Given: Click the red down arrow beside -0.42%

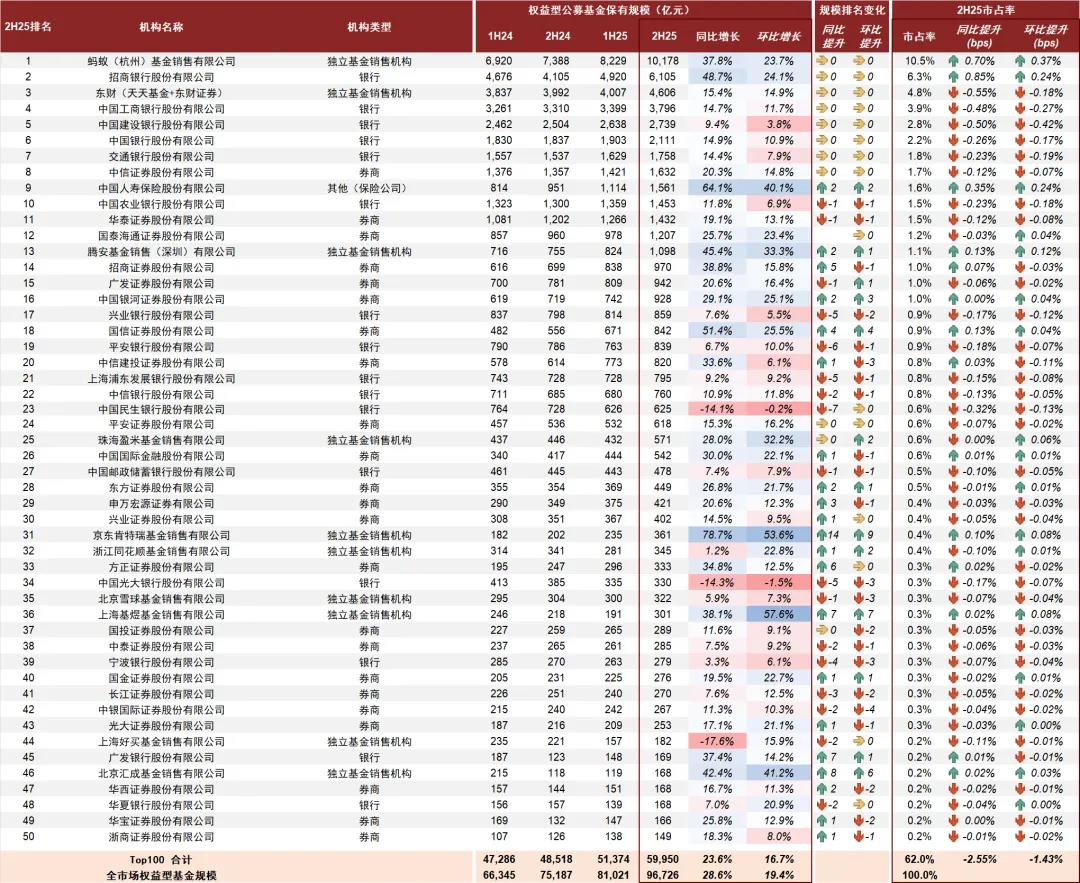Looking at the screenshot, I should (1020, 124).
